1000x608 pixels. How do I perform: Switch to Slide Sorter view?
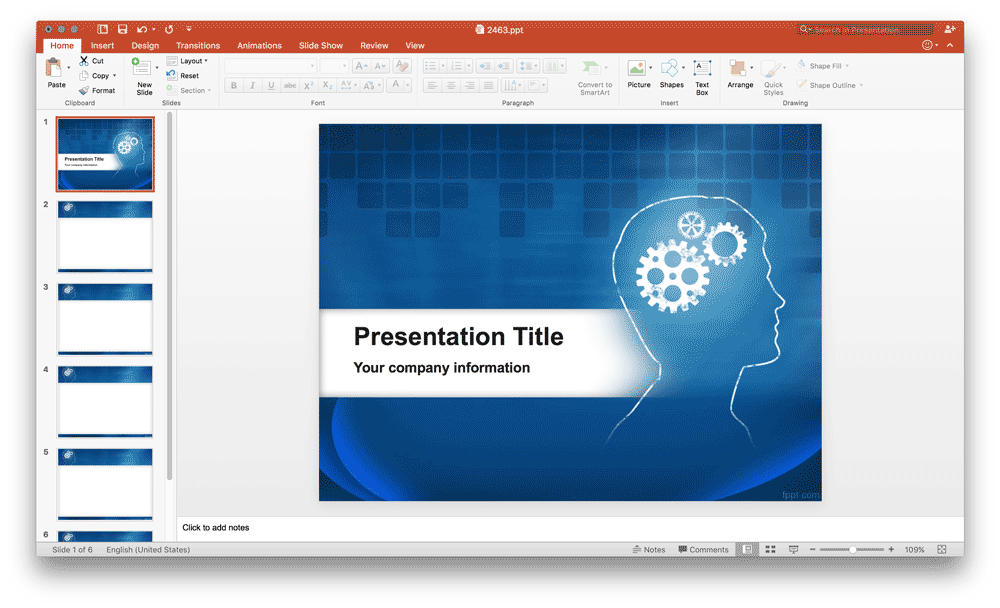pos(770,550)
